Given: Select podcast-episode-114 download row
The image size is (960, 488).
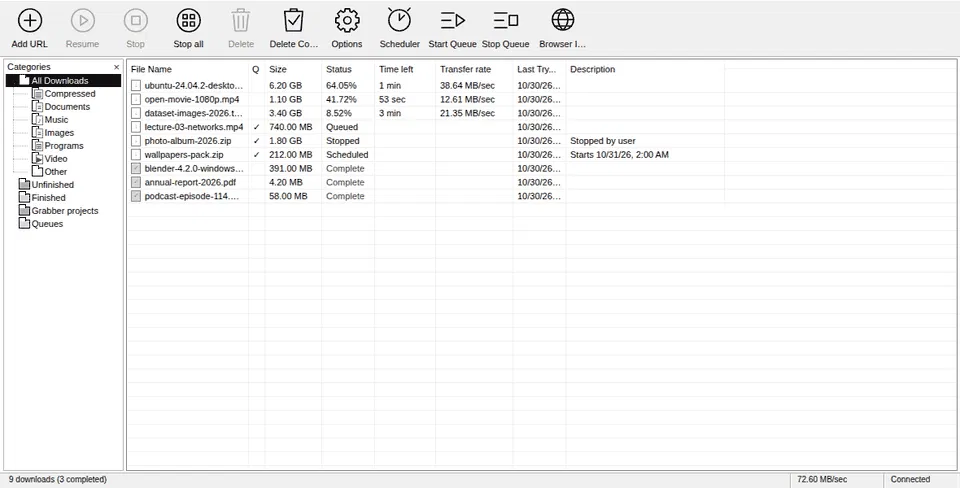Looking at the screenshot, I should [x=426, y=196].
